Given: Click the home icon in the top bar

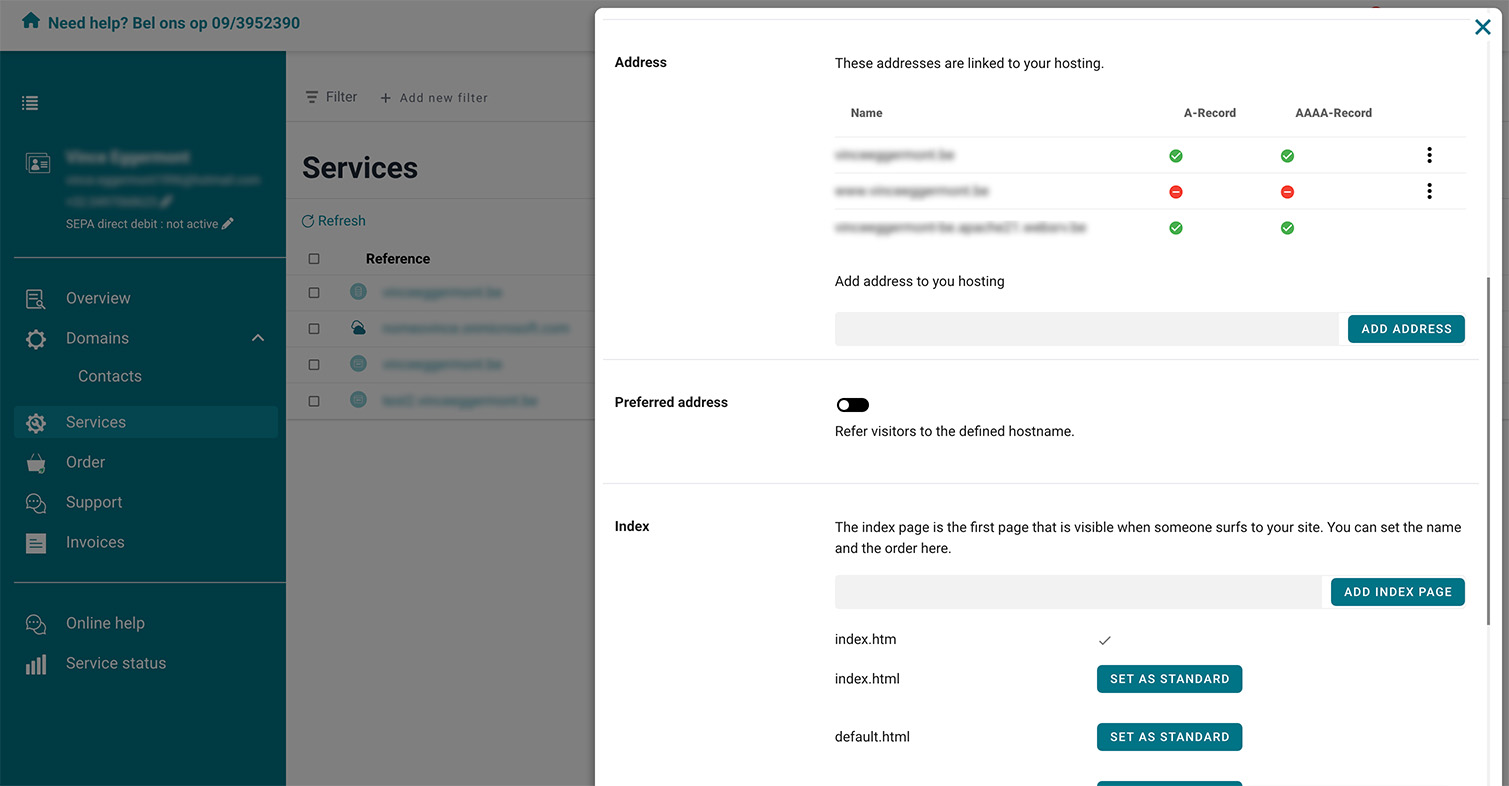Looking at the screenshot, I should [31, 21].
